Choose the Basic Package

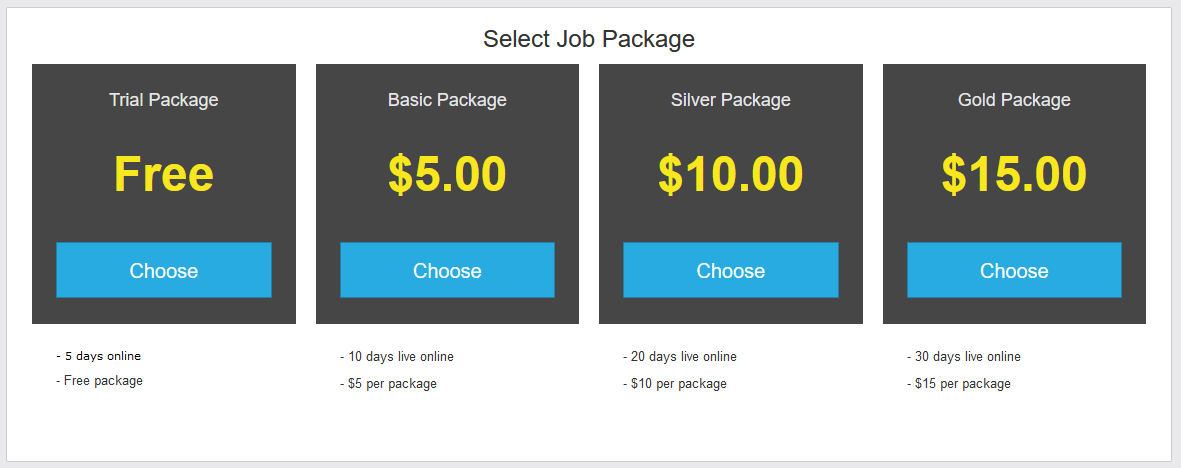[x=447, y=270]
